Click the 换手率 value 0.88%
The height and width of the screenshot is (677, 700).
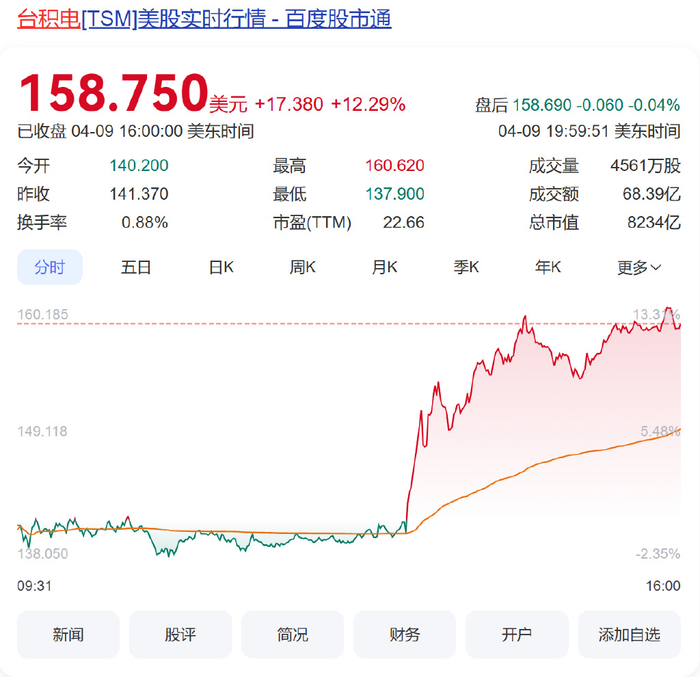click(145, 222)
